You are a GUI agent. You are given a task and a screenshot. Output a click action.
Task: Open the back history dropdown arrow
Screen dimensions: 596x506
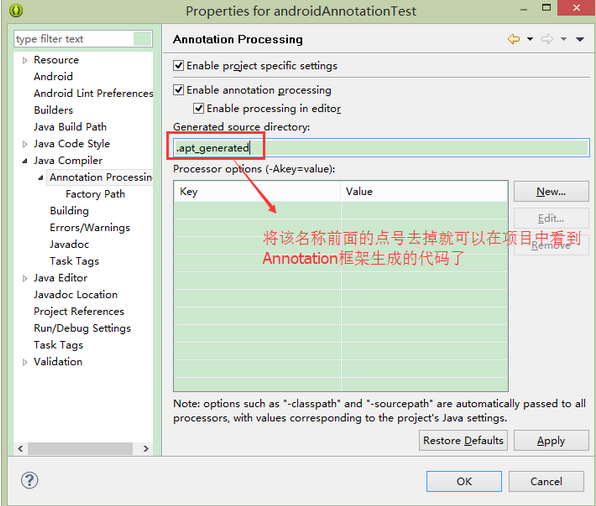[530, 39]
